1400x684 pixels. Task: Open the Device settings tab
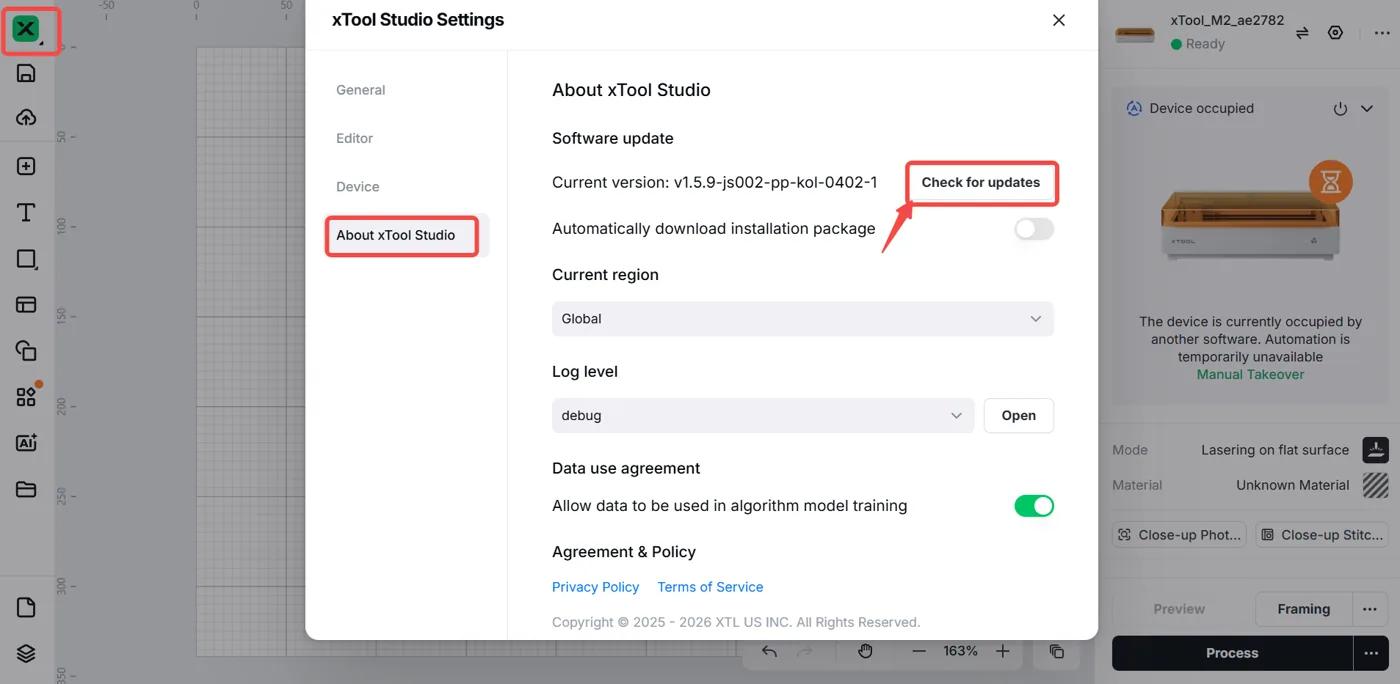click(358, 187)
